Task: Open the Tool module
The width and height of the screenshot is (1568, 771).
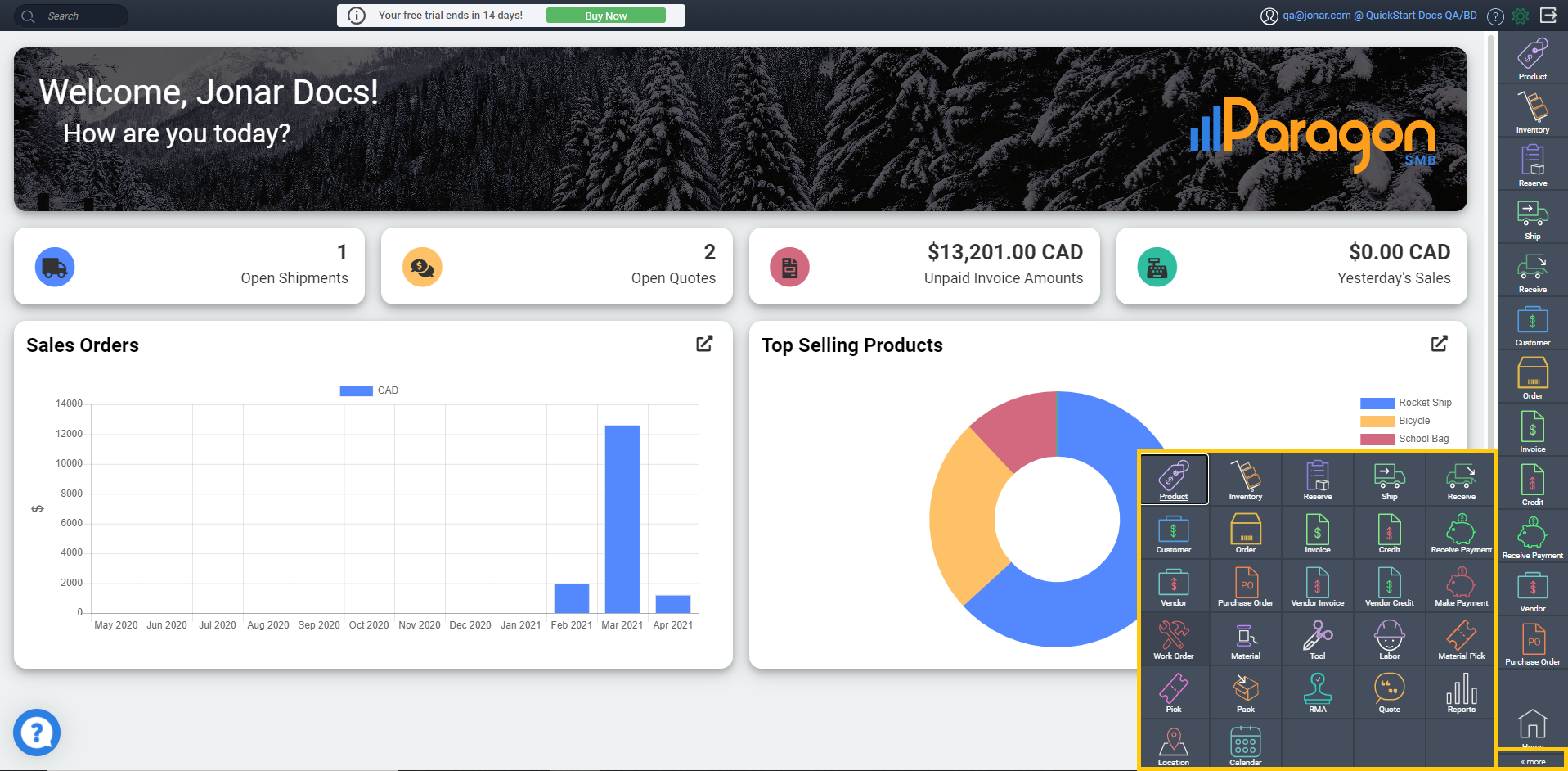Action: click(x=1318, y=638)
